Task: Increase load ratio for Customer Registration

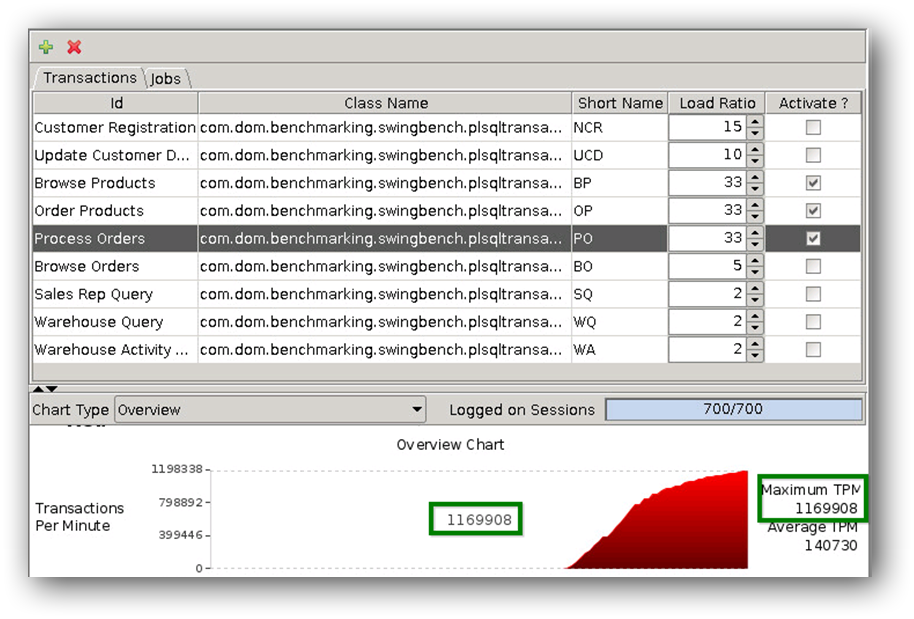Action: click(755, 122)
